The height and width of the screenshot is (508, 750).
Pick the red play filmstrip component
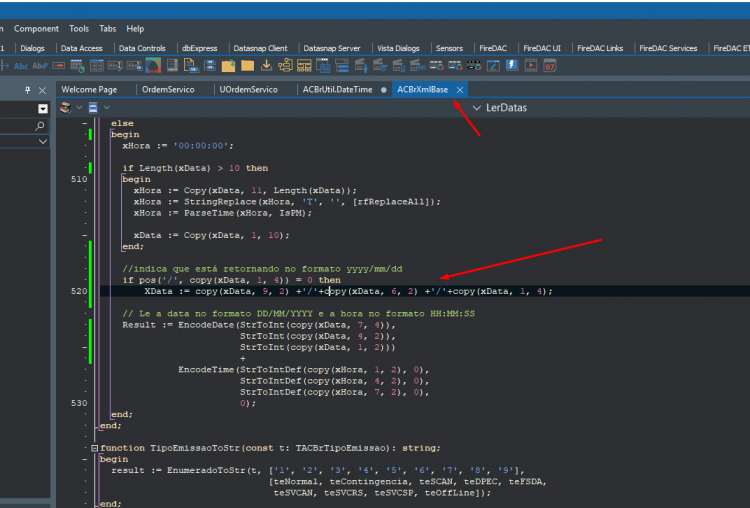pos(530,66)
